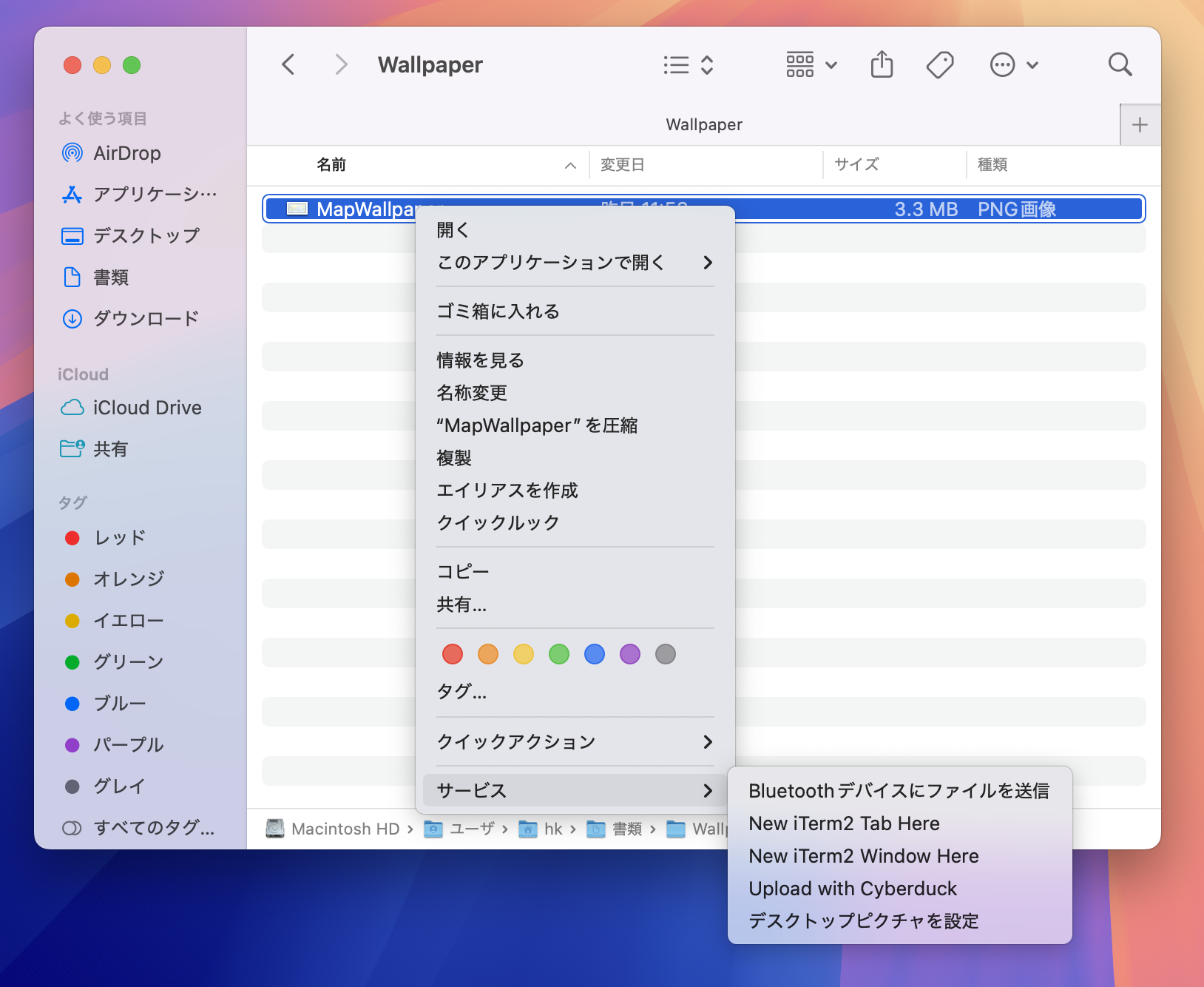Sort files by the 名前 column header

[x=331, y=165]
